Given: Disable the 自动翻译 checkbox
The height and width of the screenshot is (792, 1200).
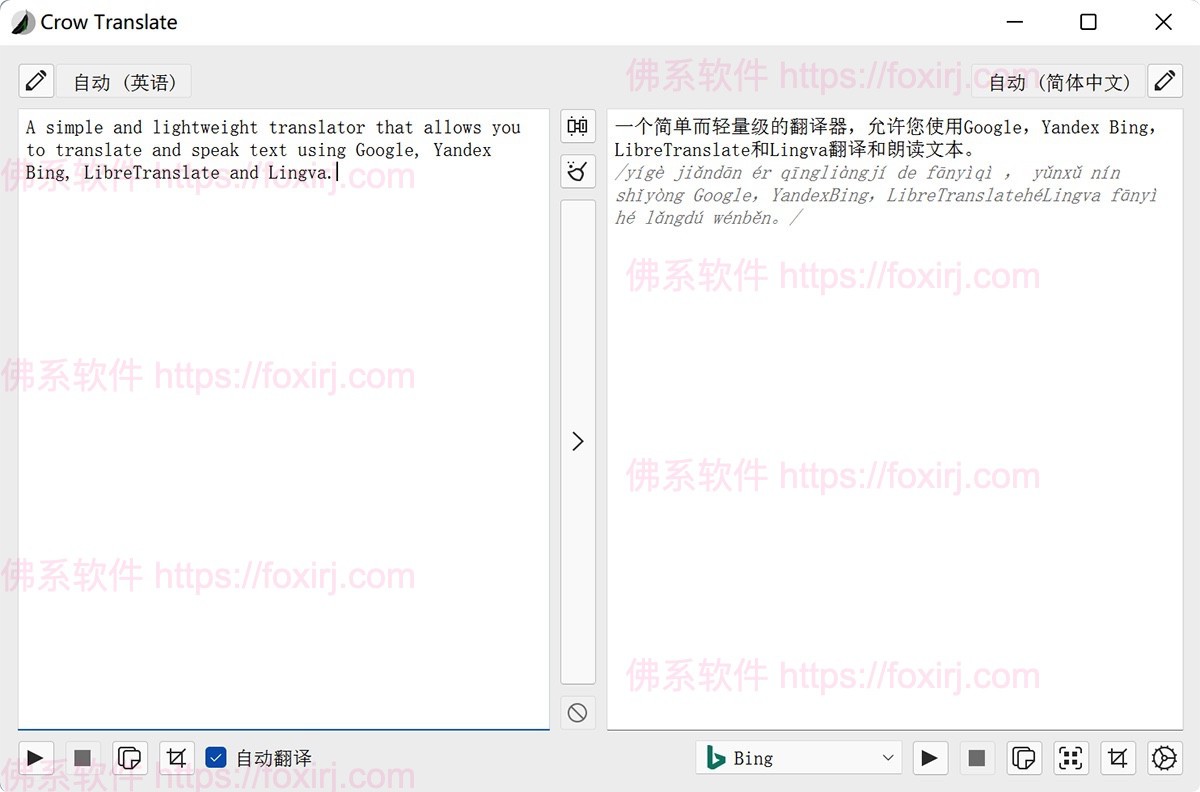Looking at the screenshot, I should point(216,757).
